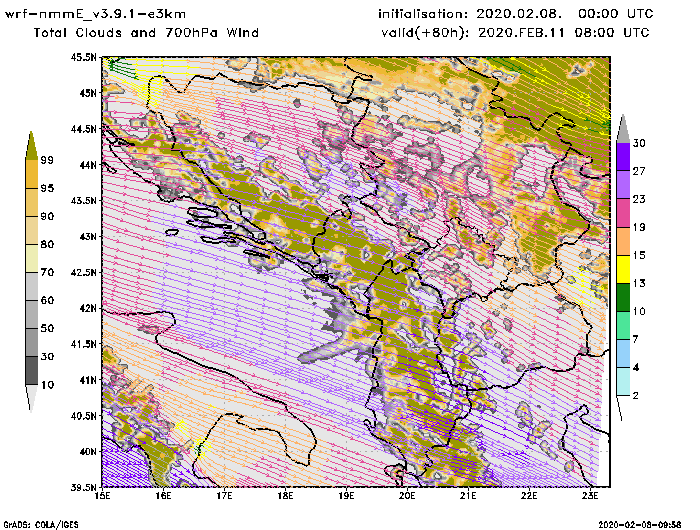Screen dimensions: 700x530
Task: Click the 27 label on wind legend
Action: point(639,171)
